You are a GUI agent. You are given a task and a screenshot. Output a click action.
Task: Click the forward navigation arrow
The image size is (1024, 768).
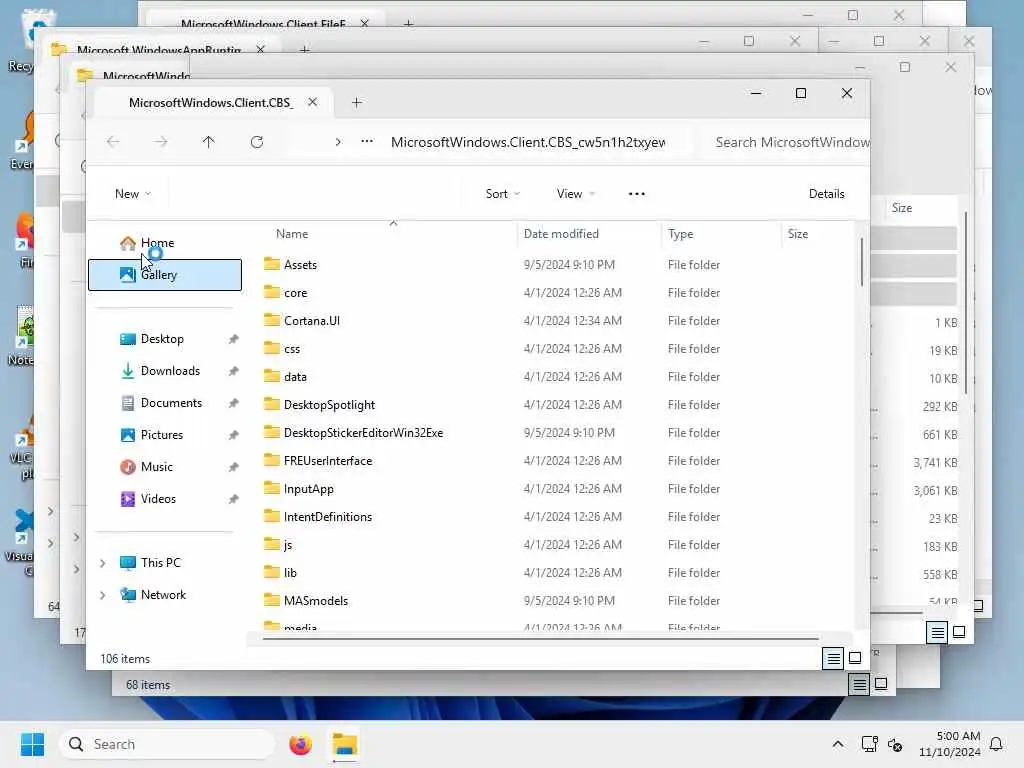click(161, 142)
